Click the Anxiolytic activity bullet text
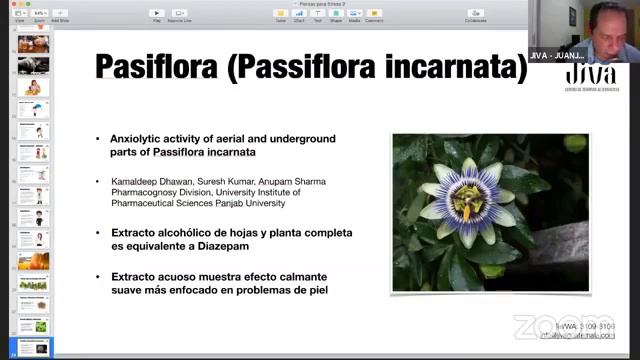Screen dimensions: 640x360 (223, 145)
